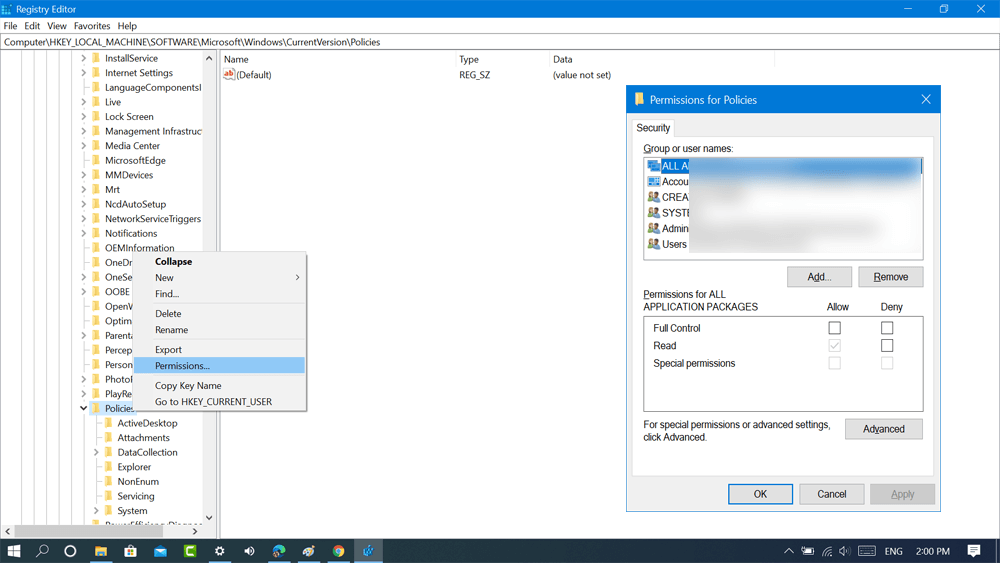Cancel the Permissions dialog
Screen dimensions: 1000x563
point(832,494)
